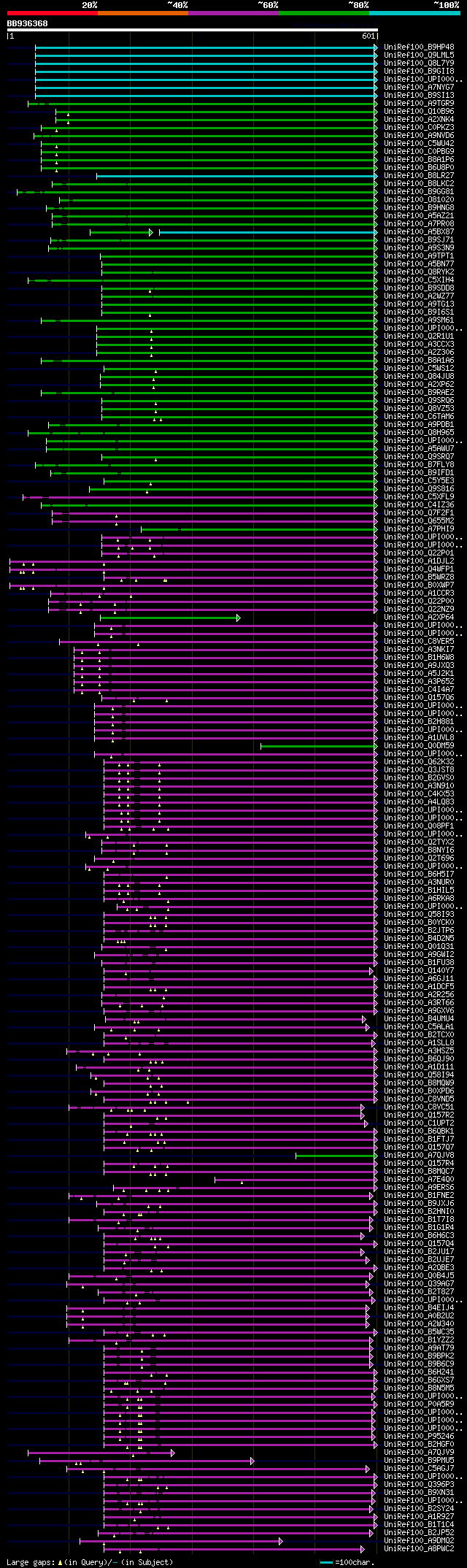Select label UniRef100_A3P652
This screenshot has width=467, height=1568.
click(419, 682)
